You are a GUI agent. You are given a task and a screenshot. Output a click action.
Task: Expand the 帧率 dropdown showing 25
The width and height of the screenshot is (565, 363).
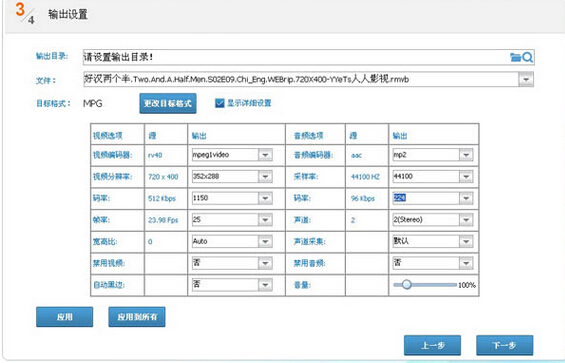click(x=265, y=220)
